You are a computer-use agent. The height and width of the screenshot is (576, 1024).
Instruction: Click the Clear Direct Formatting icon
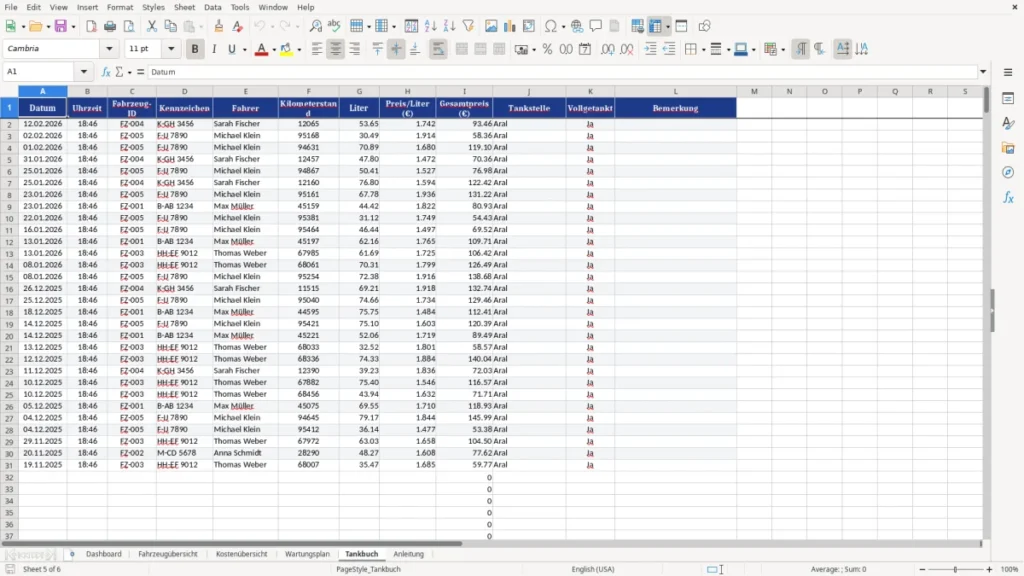click(x=238, y=26)
